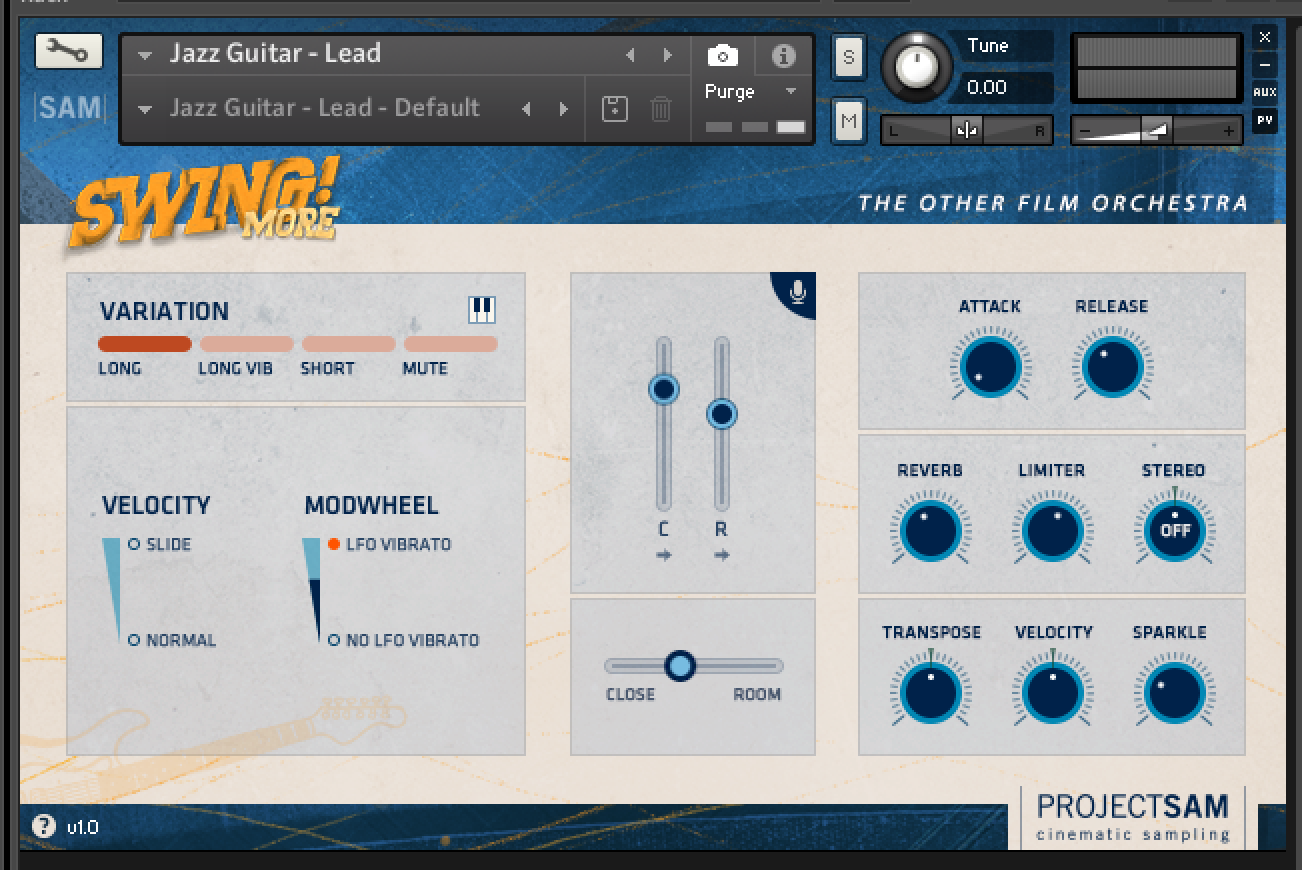Go to the previous snapshot arrow
The height and width of the screenshot is (870, 1302).
(x=526, y=108)
